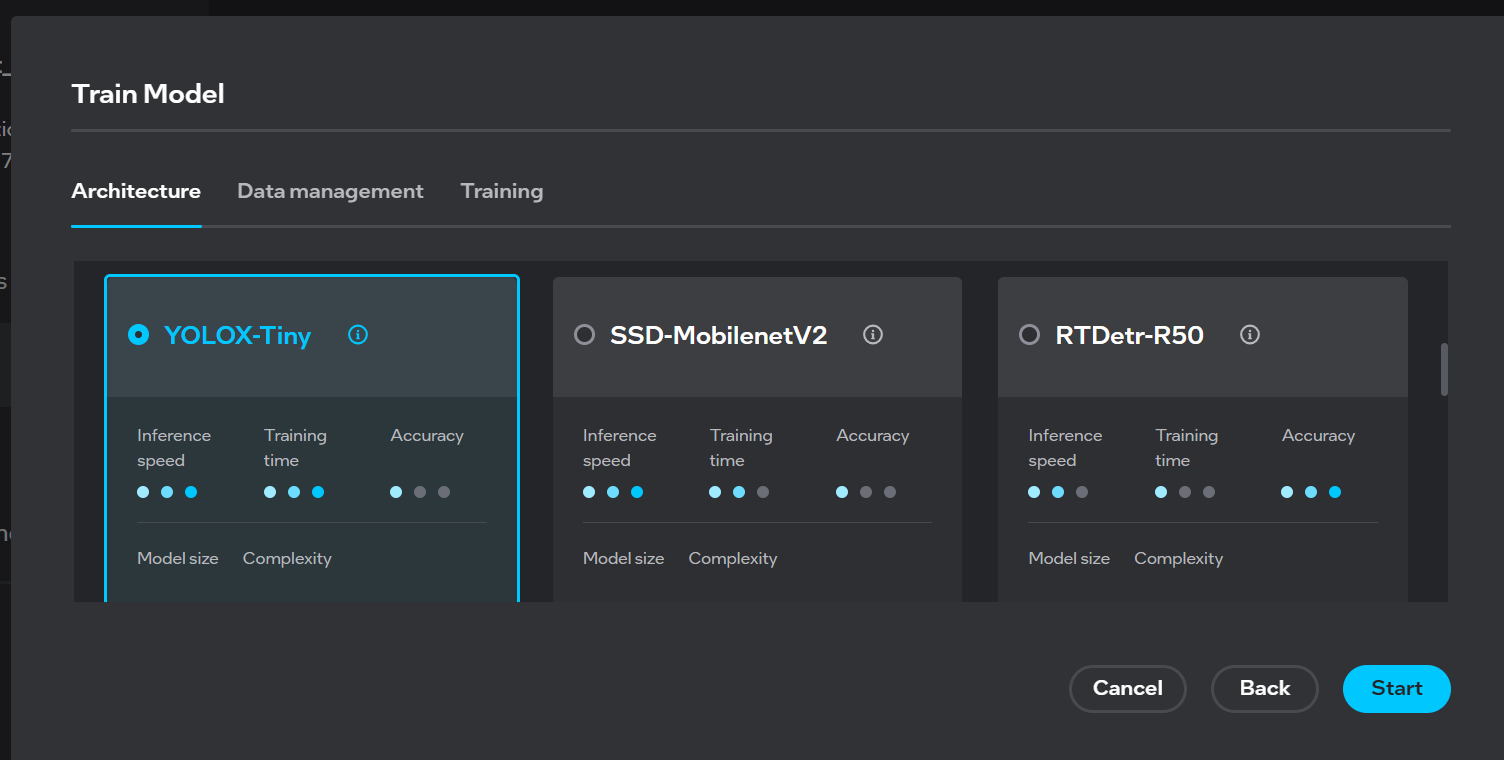
Task: Click YOLOX-Tiny Training time label
Action: click(295, 448)
